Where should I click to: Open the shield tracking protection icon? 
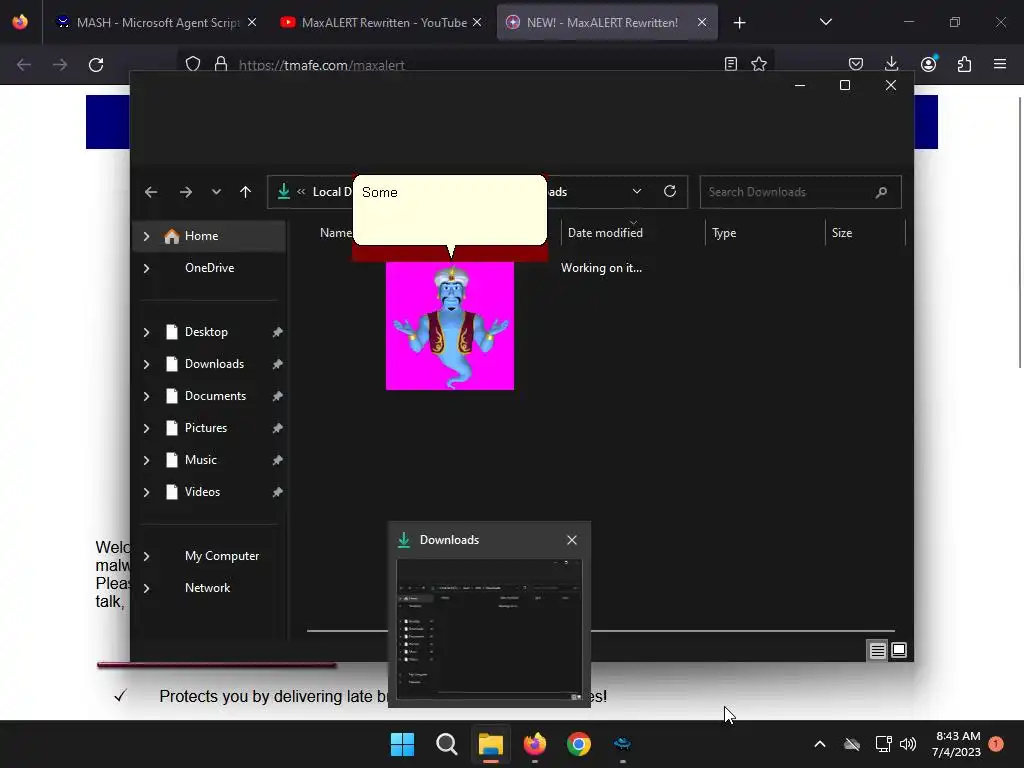coord(193,64)
